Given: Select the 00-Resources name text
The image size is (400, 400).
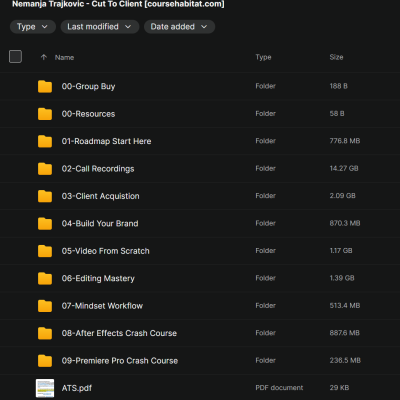Looking at the screenshot, I should click(88, 114).
